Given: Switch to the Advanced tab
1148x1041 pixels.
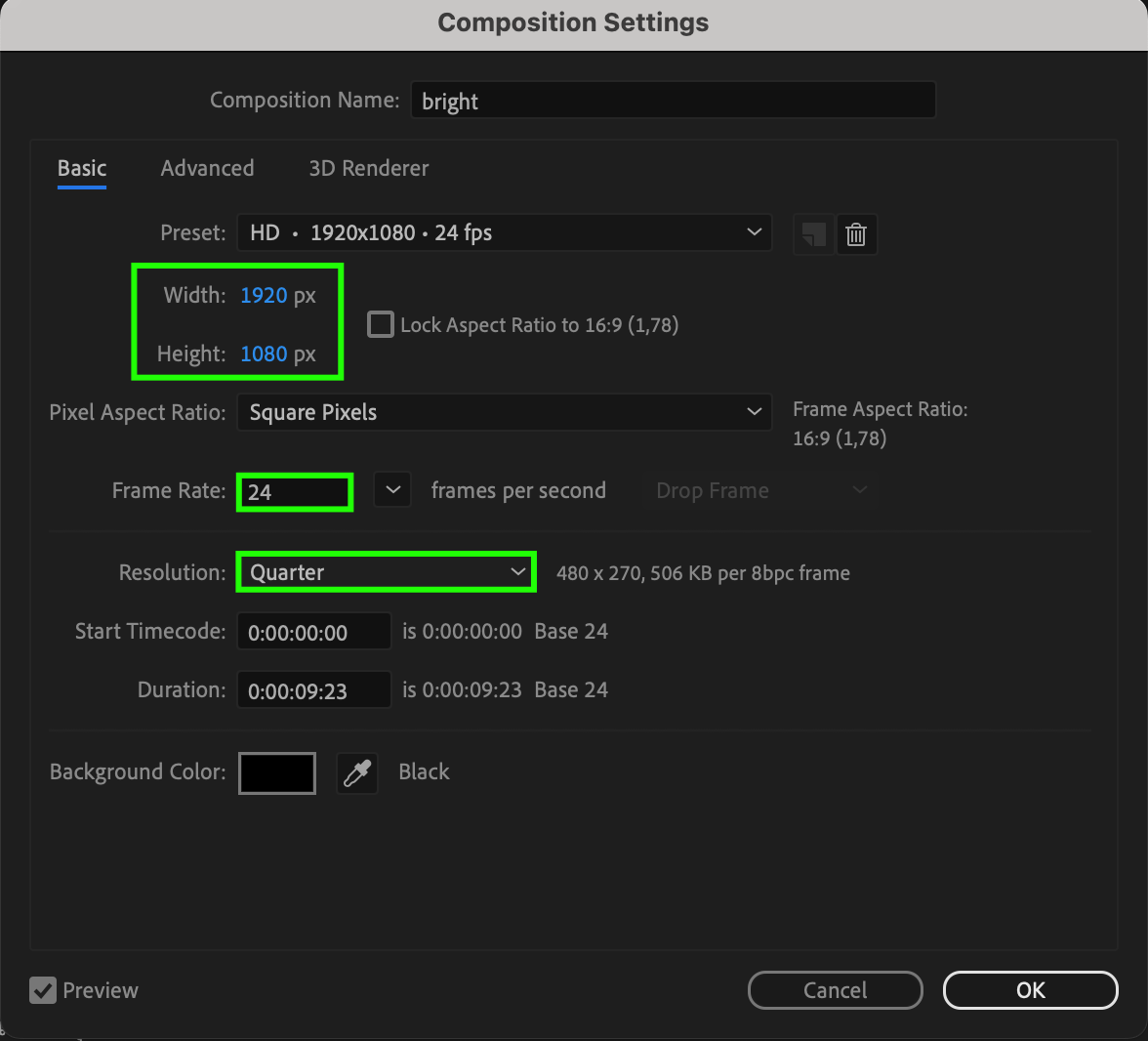Looking at the screenshot, I should click(207, 168).
